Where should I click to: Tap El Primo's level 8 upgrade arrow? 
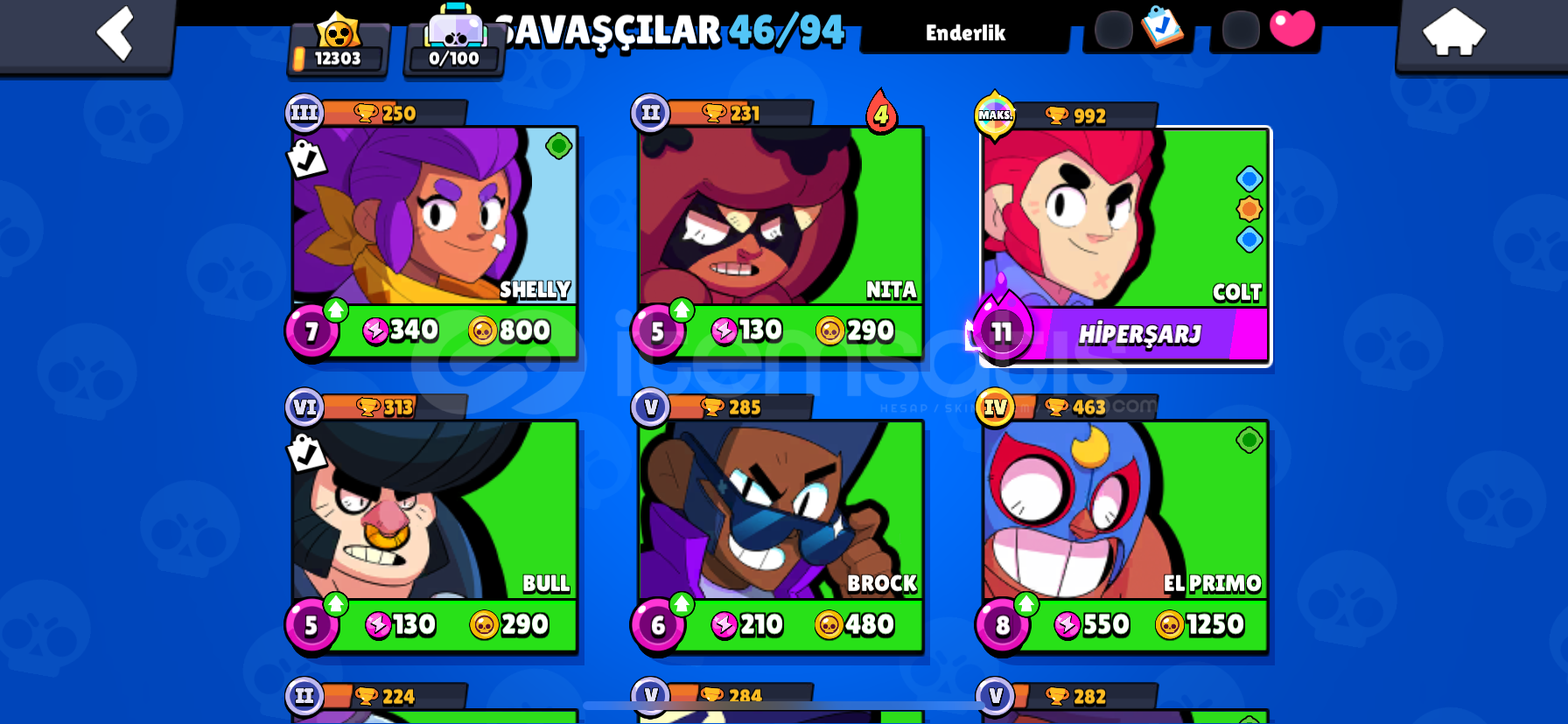coord(1025,604)
